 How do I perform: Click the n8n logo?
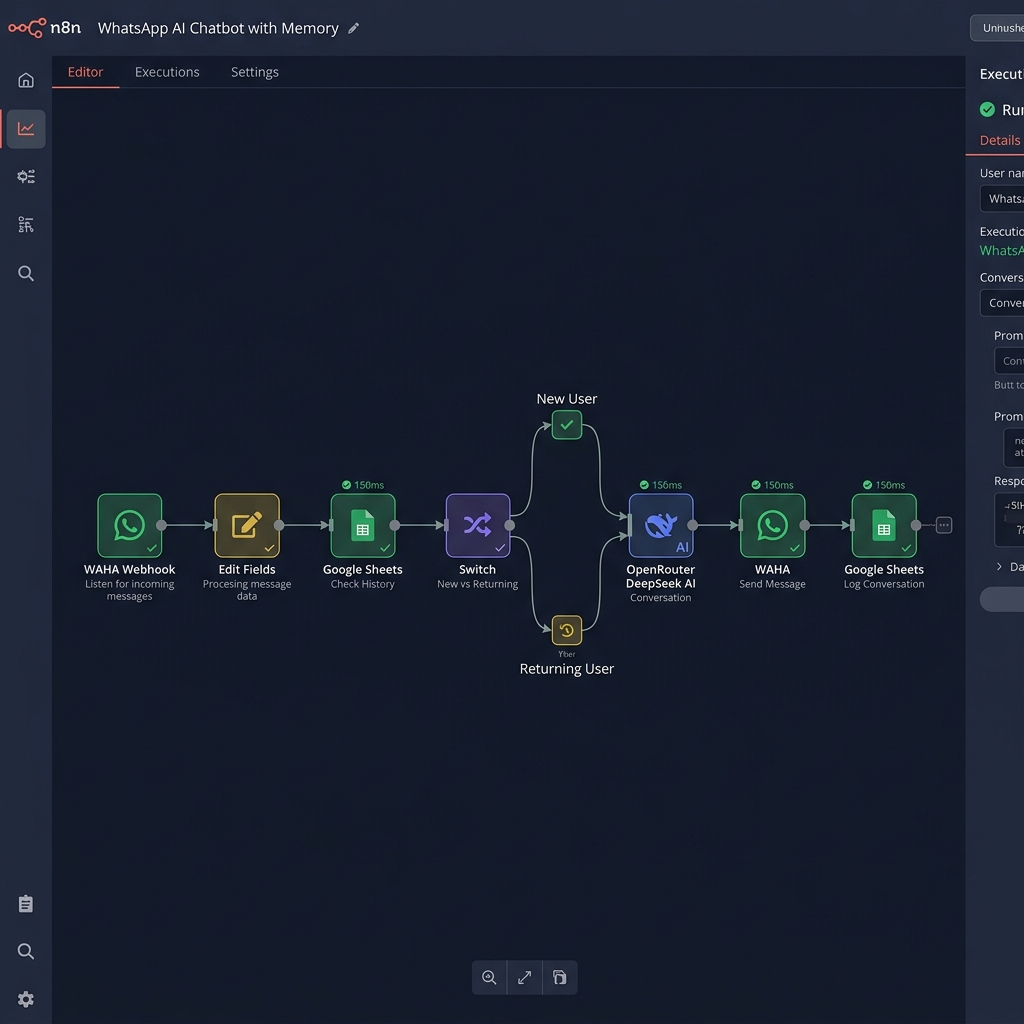[44, 27]
